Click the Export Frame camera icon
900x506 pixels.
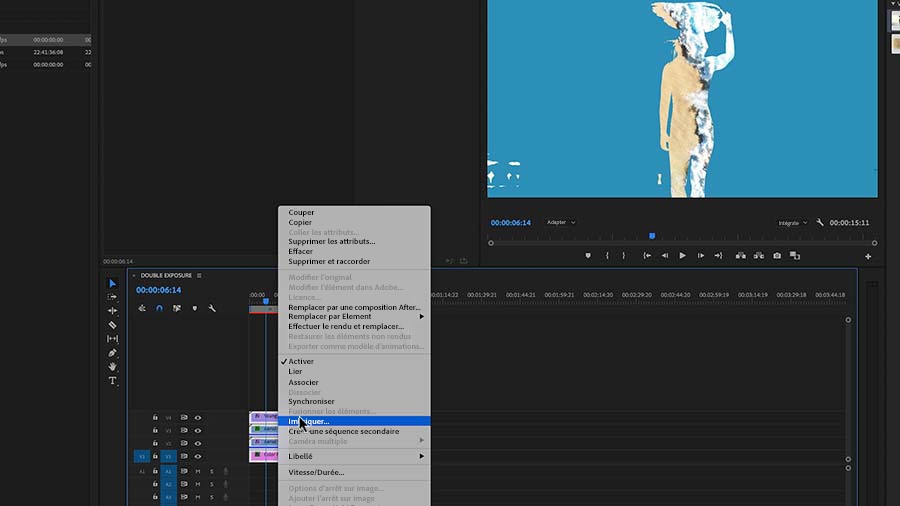click(x=777, y=256)
